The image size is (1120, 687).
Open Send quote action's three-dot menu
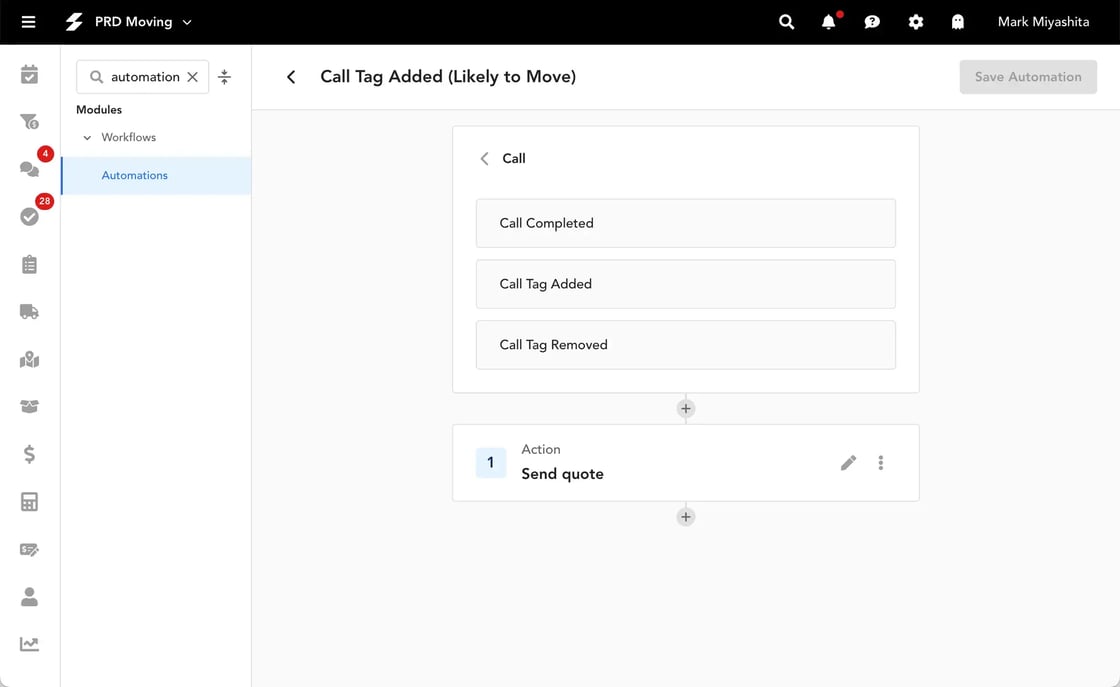point(881,463)
